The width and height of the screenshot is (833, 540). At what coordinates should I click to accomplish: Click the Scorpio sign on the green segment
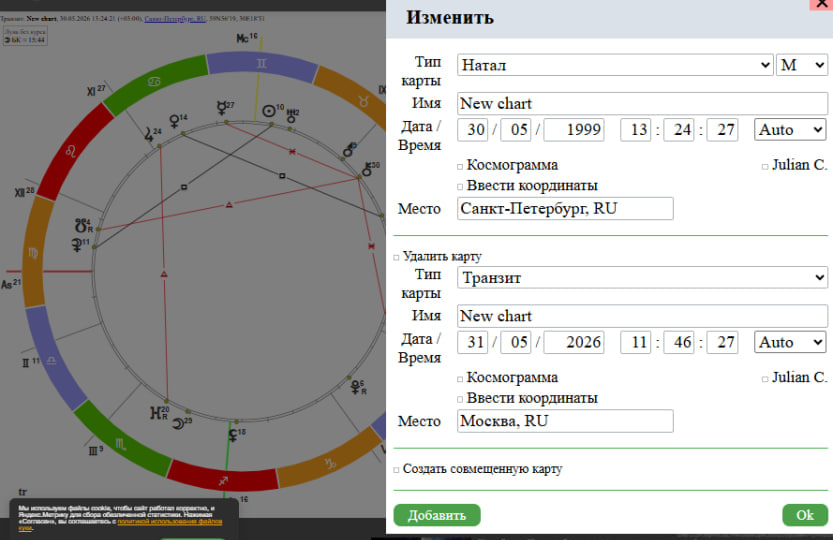tap(121, 444)
